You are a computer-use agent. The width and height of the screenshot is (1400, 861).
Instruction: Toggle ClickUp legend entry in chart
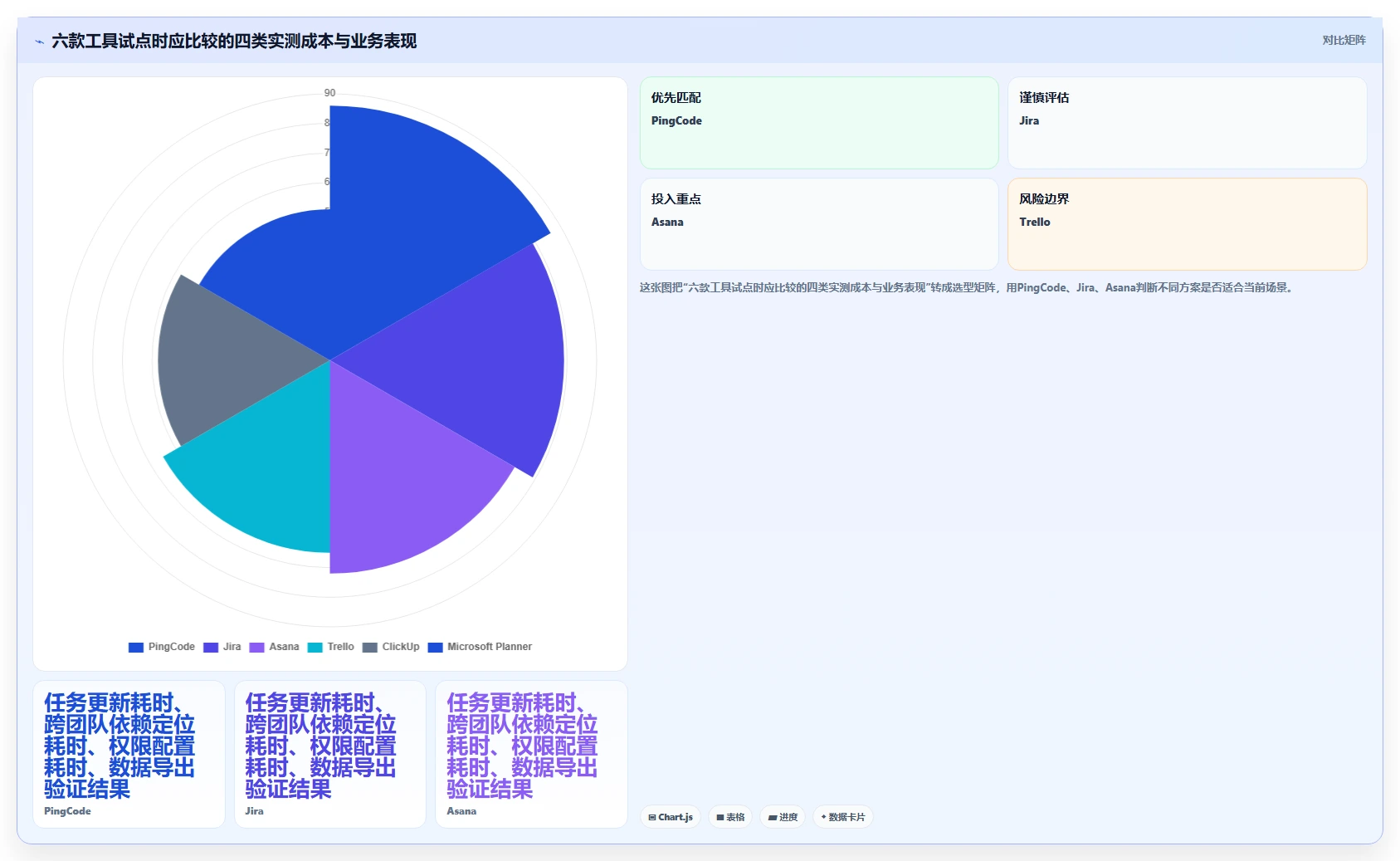tap(391, 647)
